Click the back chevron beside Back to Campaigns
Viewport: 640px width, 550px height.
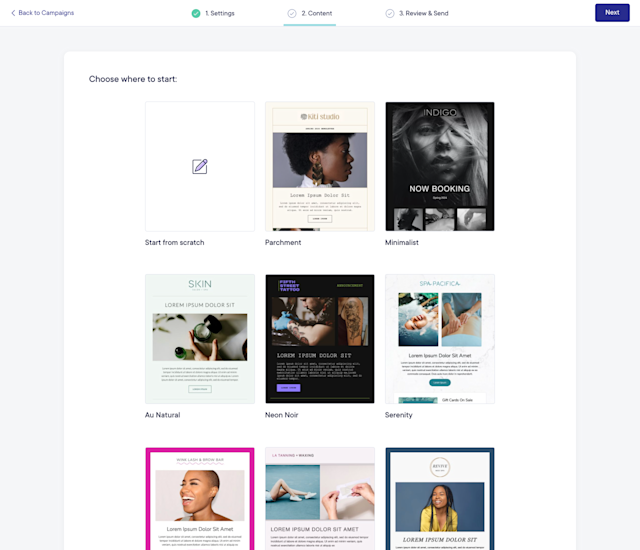point(13,13)
